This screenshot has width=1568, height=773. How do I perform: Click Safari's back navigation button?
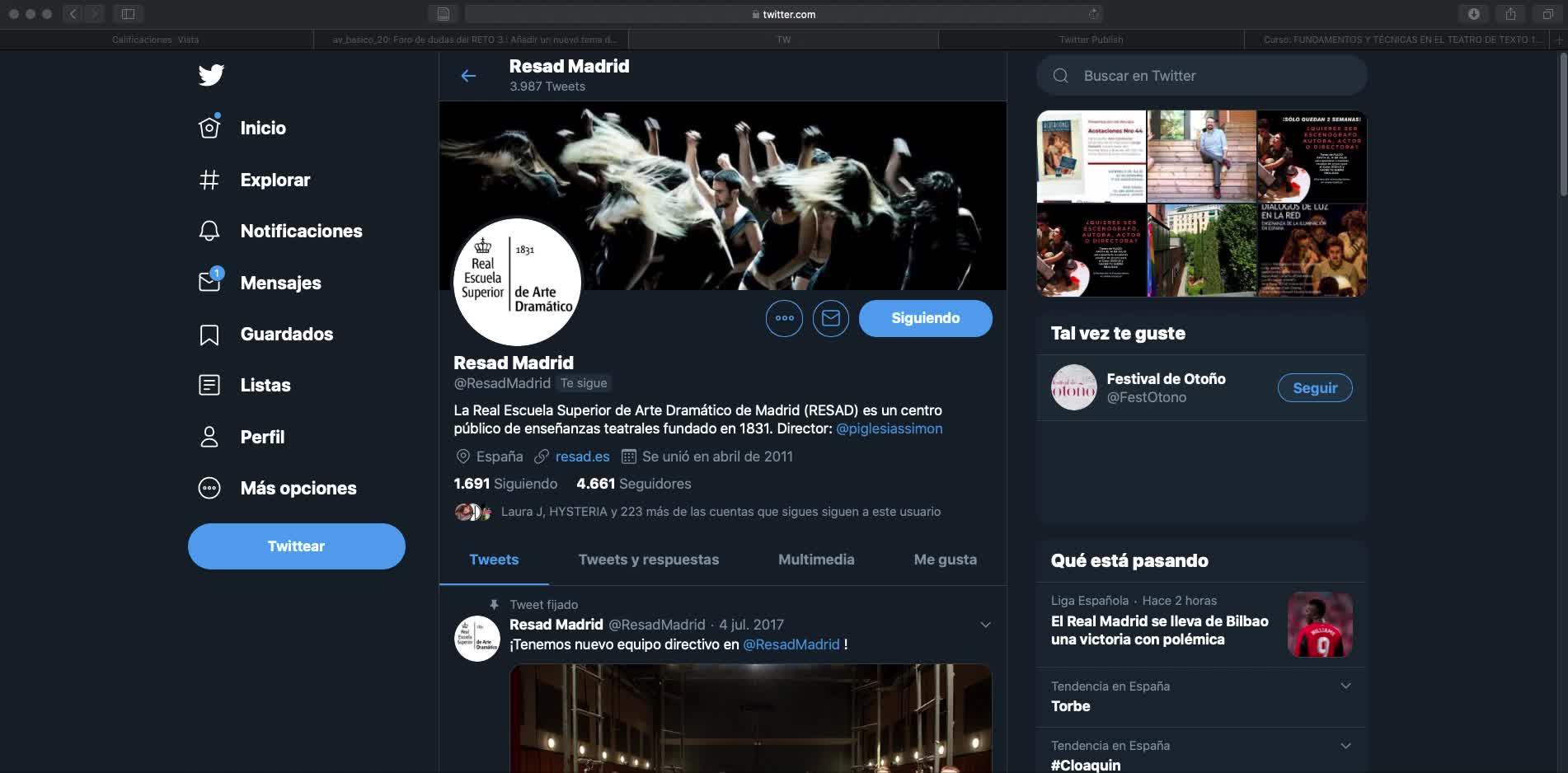coord(73,13)
